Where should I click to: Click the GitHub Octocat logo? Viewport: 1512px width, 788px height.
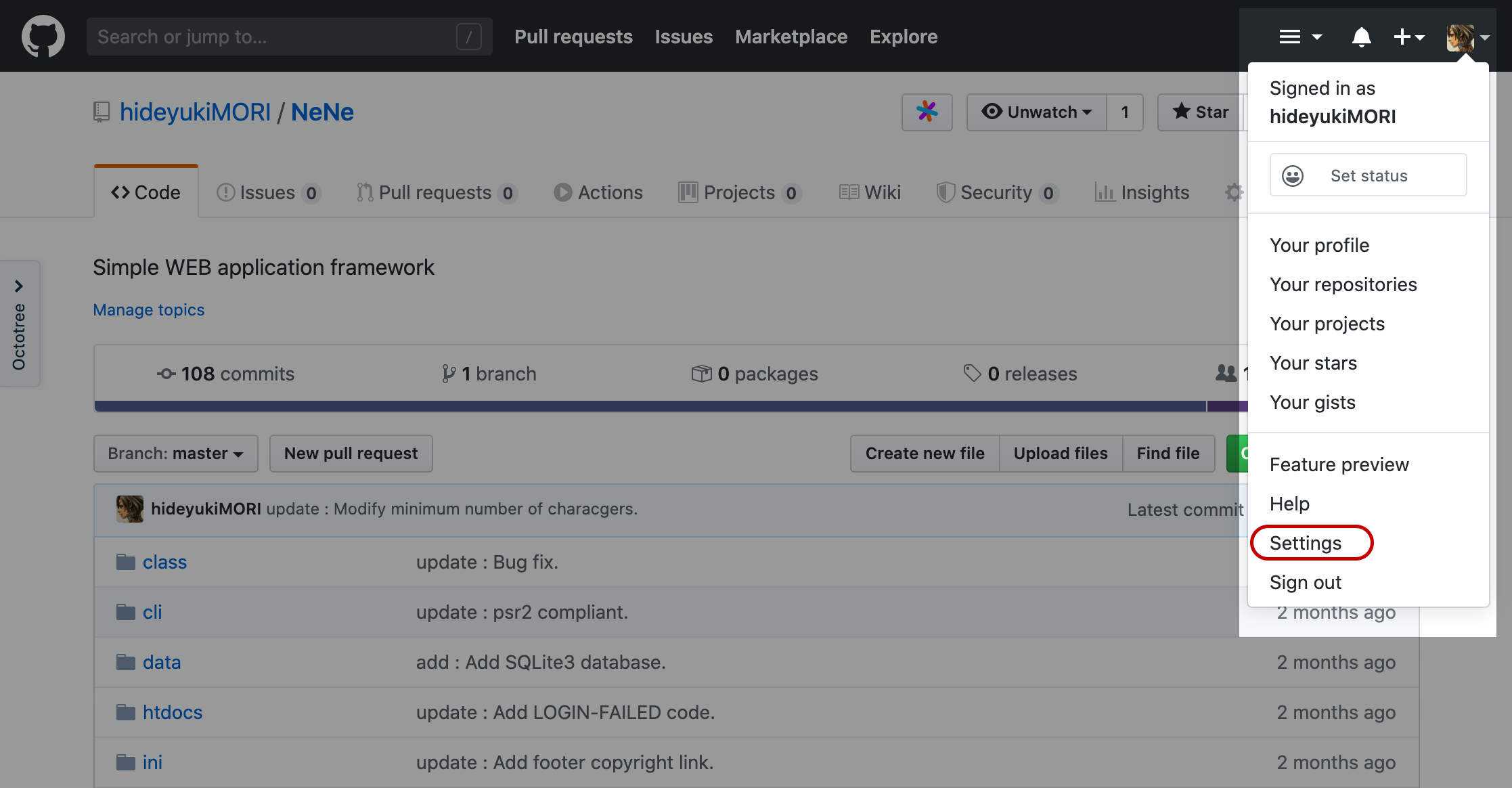coord(42,35)
